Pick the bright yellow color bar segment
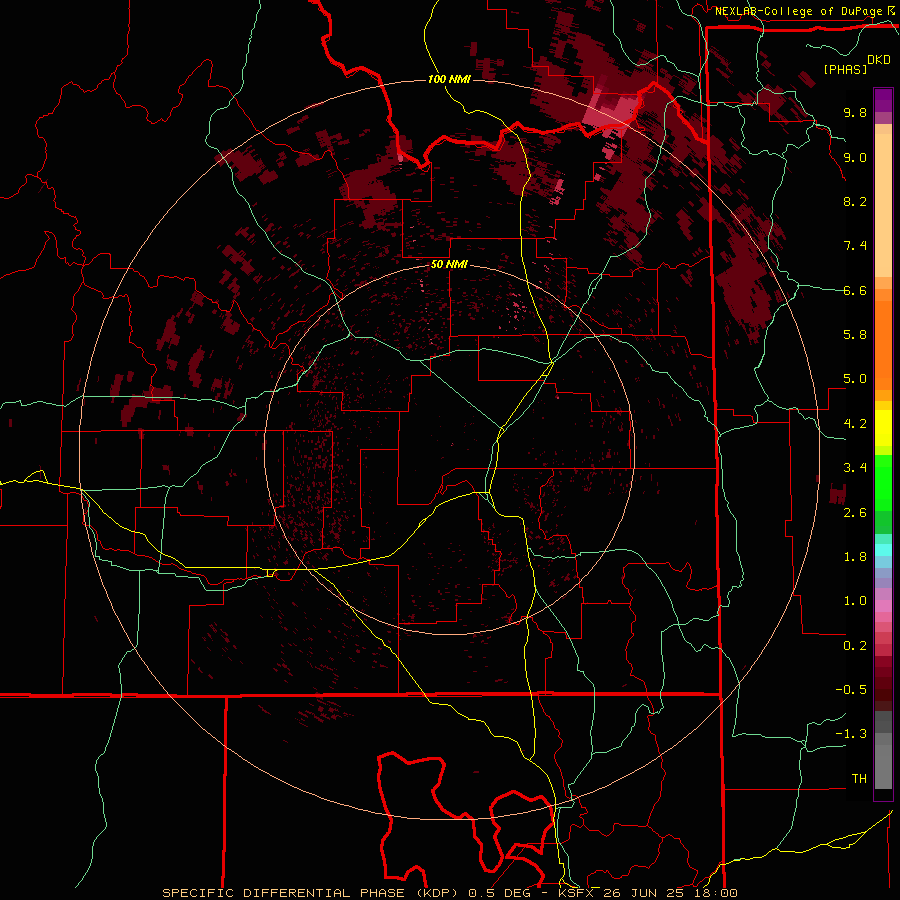 (x=883, y=428)
